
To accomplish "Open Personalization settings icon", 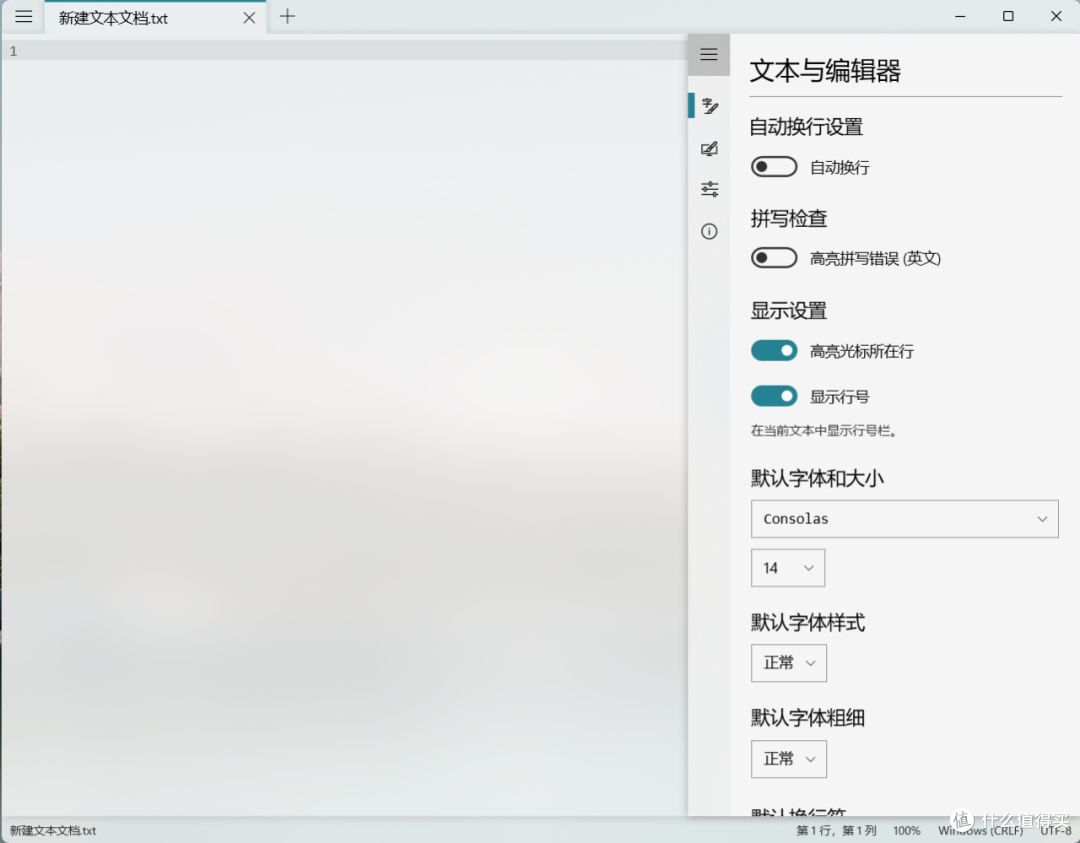I will point(709,149).
